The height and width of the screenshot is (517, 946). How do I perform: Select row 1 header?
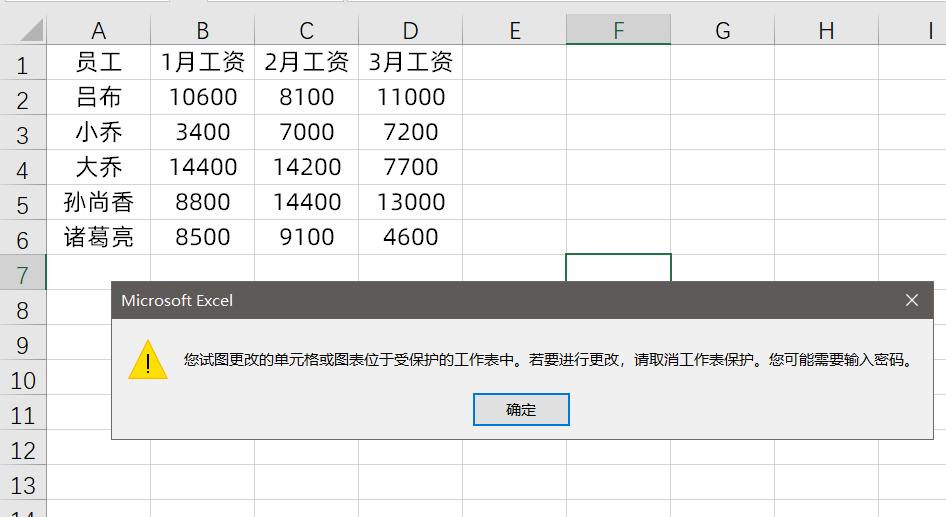click(23, 63)
